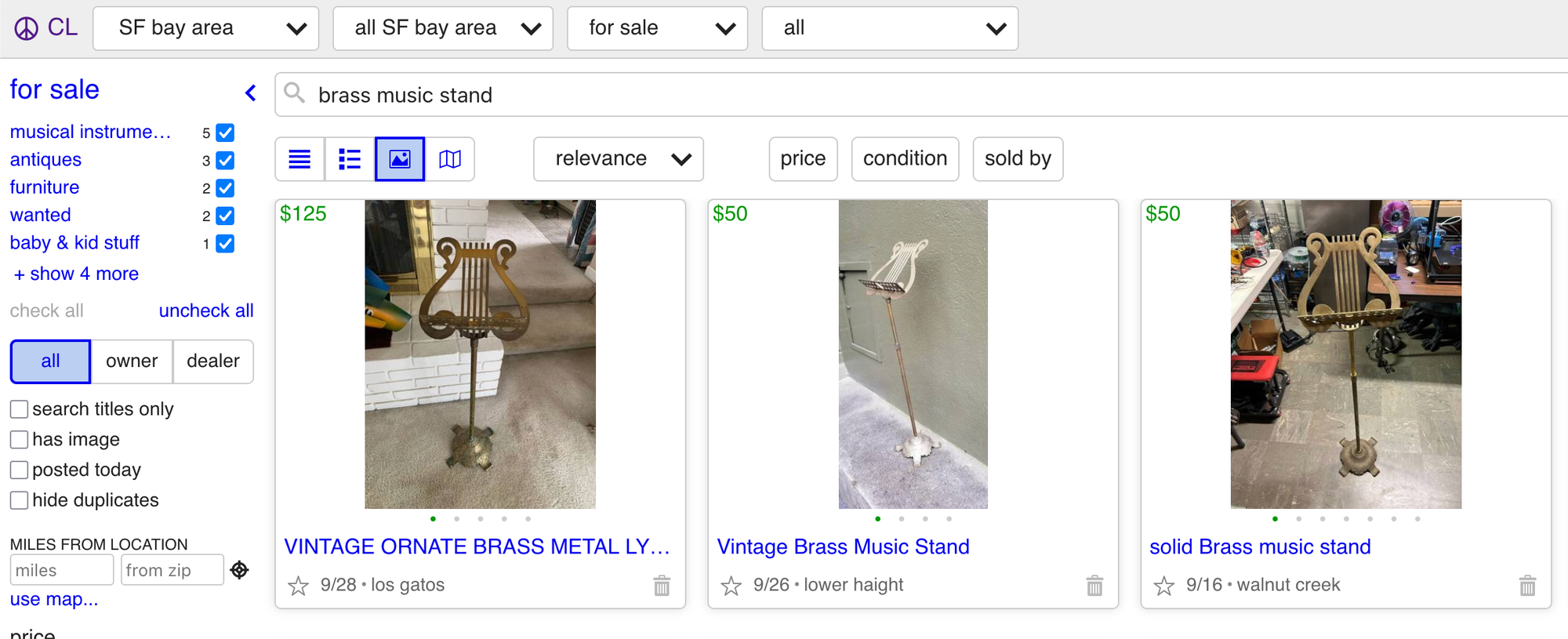Viewport: 1568px width, 639px height.
Task: Uncheck the furniture category filter
Action: [x=225, y=188]
